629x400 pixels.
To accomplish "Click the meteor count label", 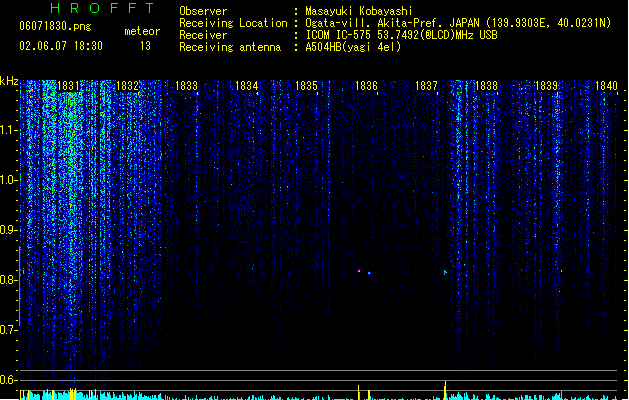I will pos(142,31).
